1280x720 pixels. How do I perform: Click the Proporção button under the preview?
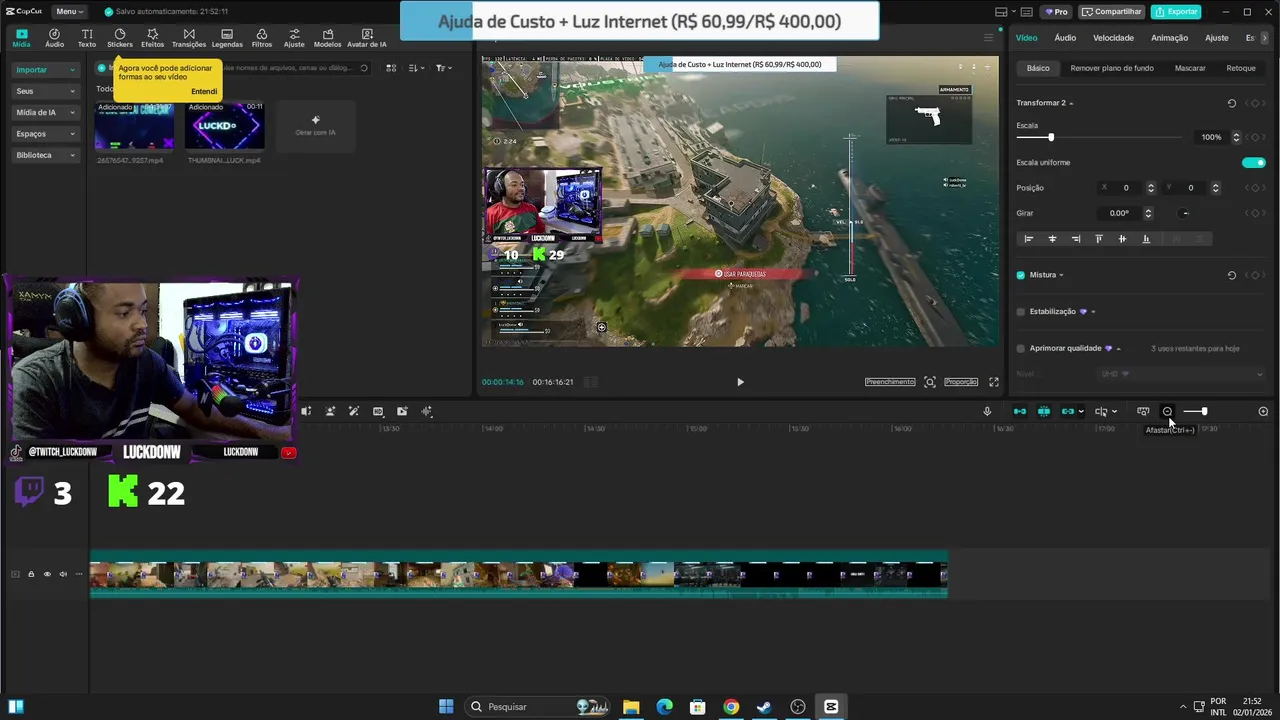[961, 382]
